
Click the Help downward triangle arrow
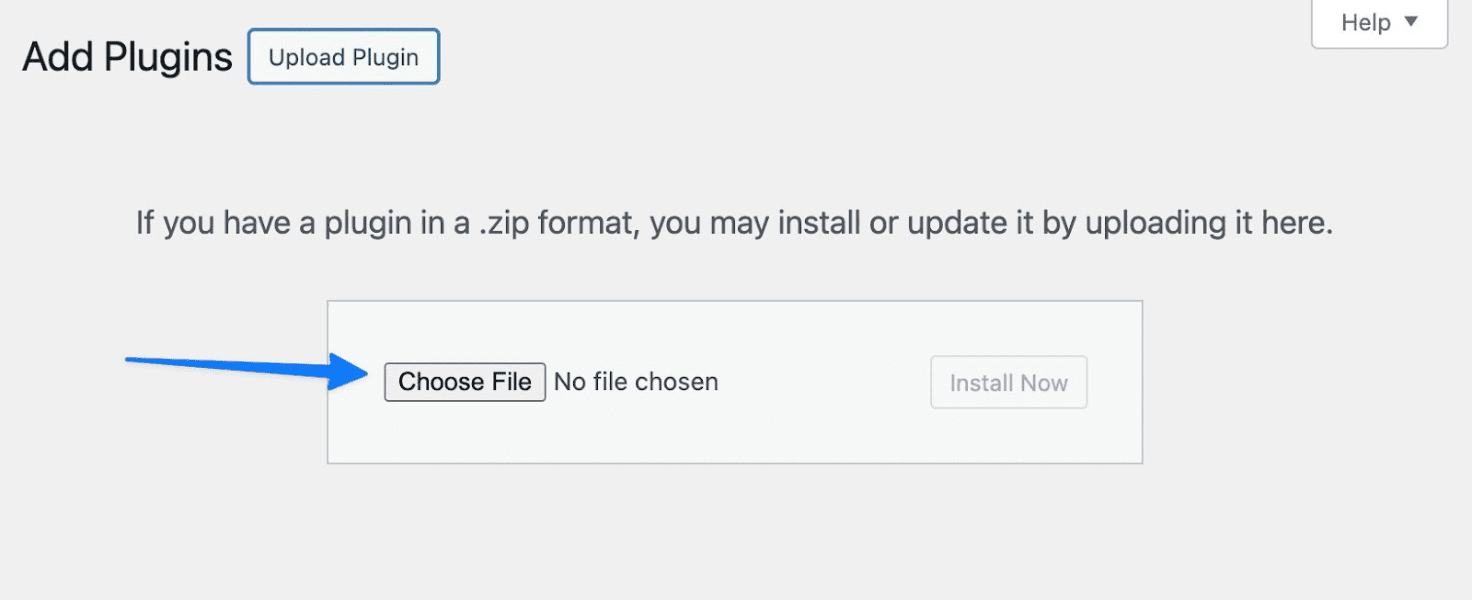pos(1411,21)
